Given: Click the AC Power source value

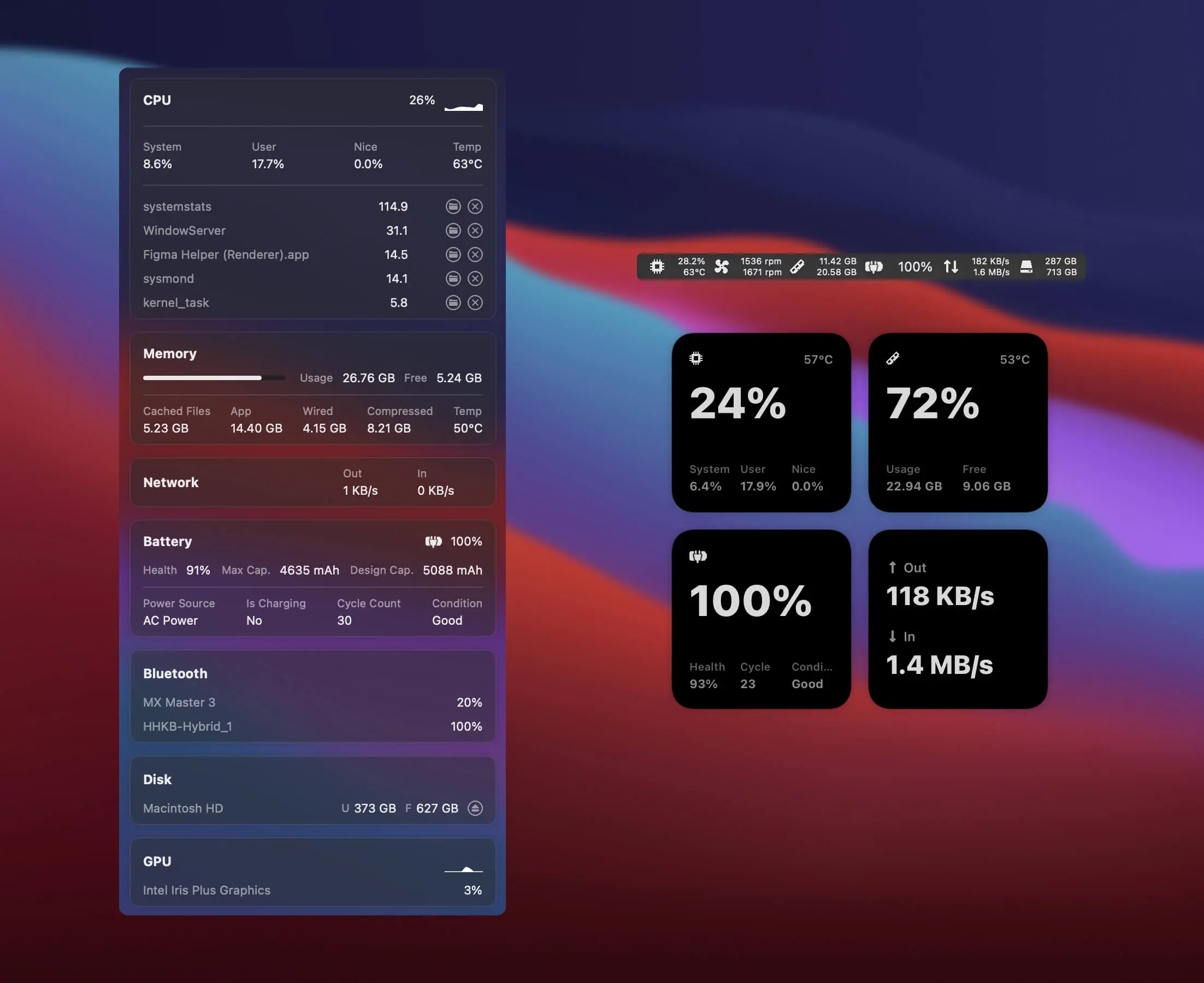Looking at the screenshot, I should 170,620.
